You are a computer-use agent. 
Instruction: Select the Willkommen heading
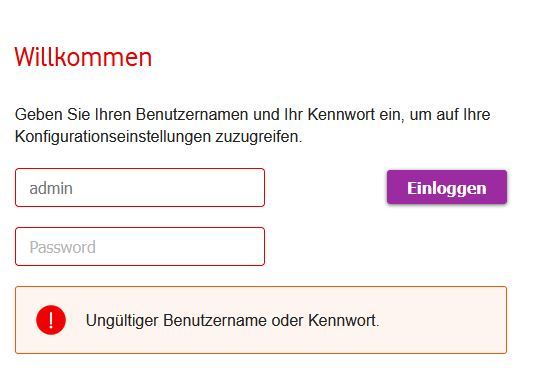pos(83,57)
